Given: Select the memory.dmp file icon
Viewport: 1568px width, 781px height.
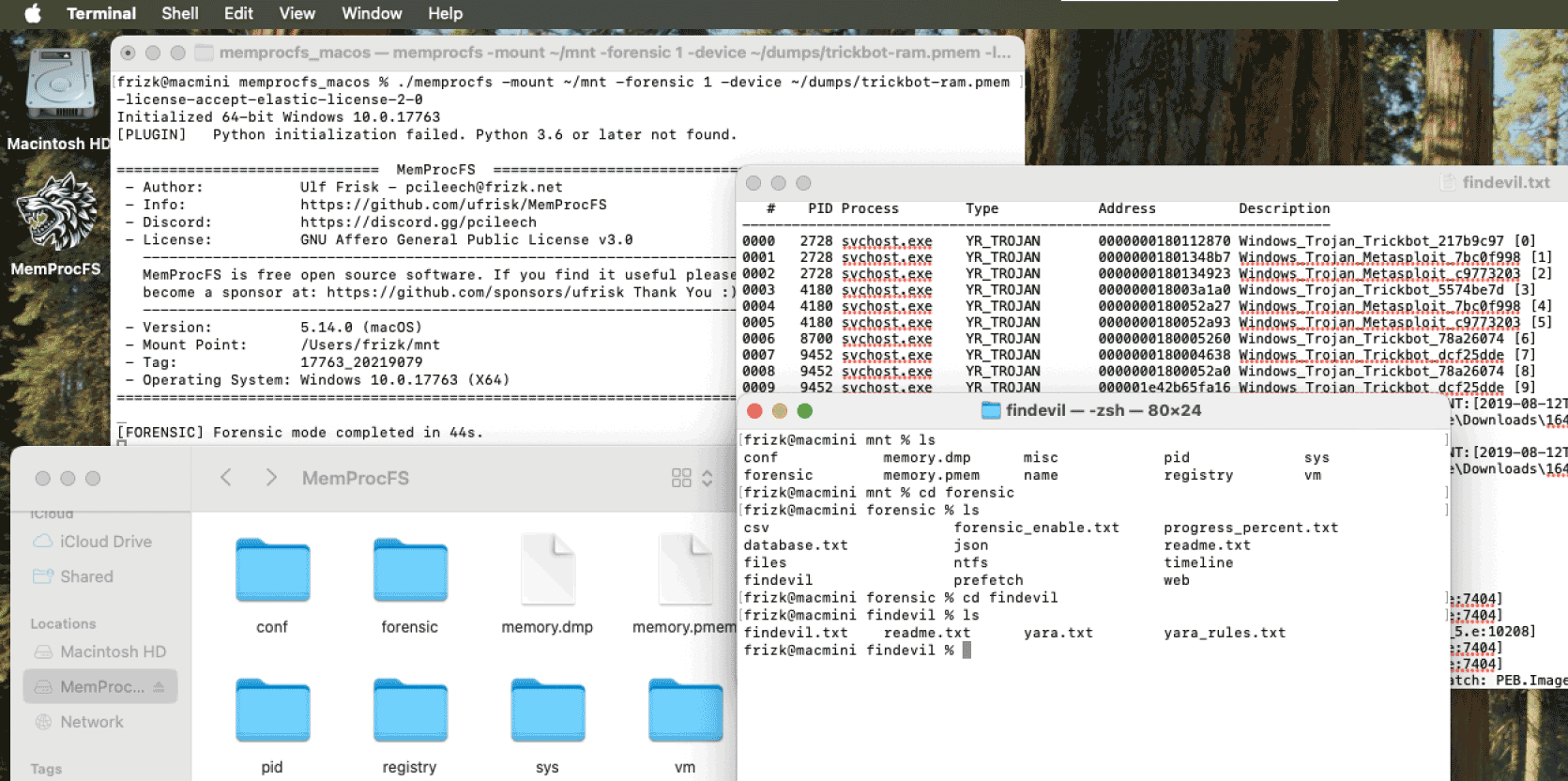Looking at the screenshot, I should (x=547, y=571).
